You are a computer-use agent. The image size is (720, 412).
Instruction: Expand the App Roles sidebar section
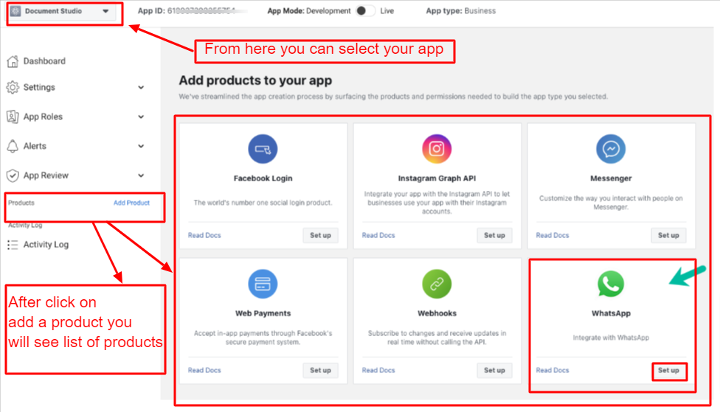(141, 117)
